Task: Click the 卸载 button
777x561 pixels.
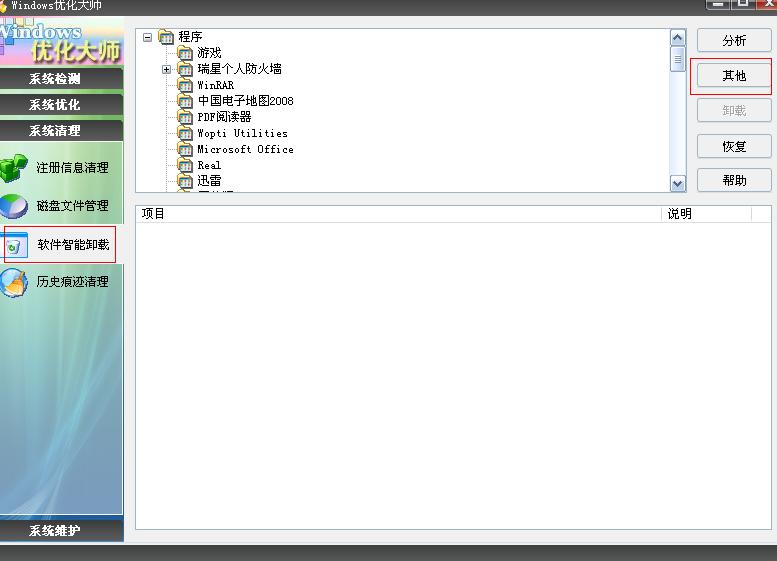Action: (734, 111)
